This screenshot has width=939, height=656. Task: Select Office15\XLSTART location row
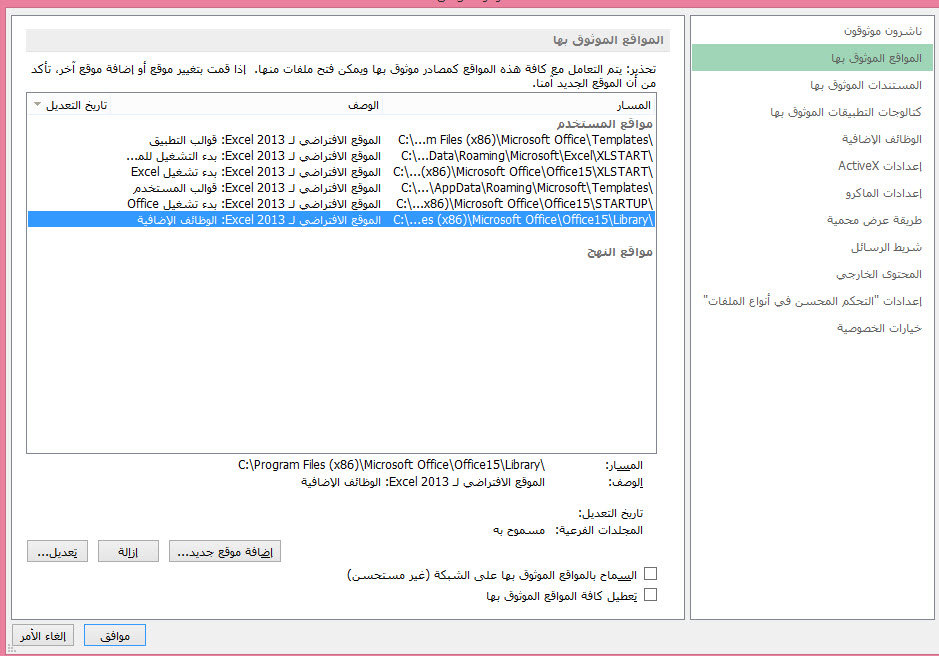tap(341, 172)
